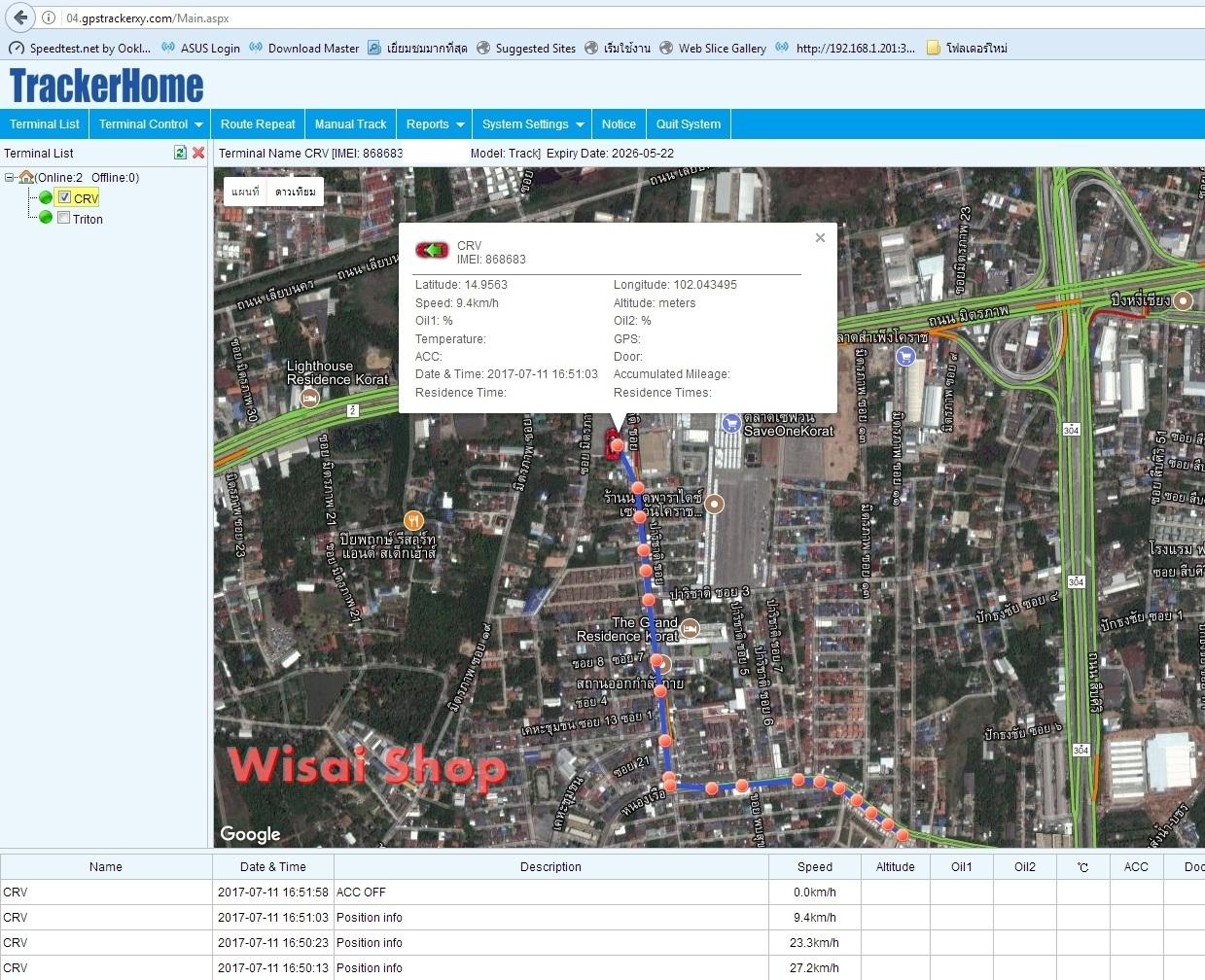This screenshot has width=1205, height=980.
Task: Click the red car marker on the map
Action: point(614,443)
